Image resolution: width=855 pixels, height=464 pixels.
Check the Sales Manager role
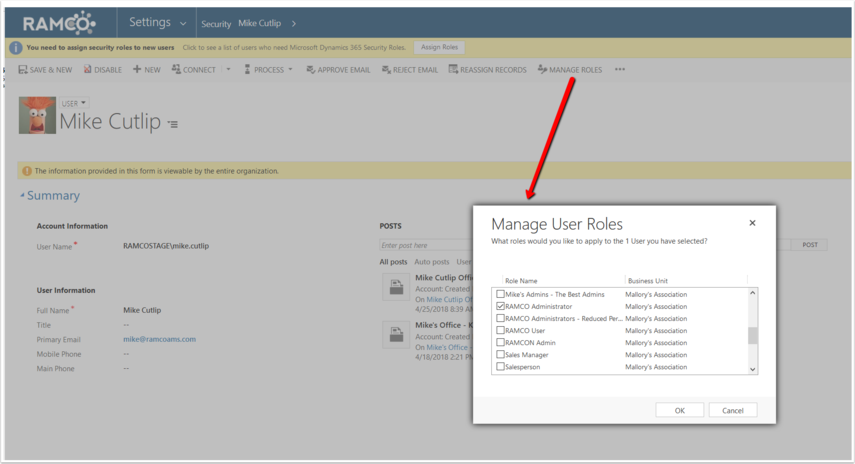coord(500,354)
